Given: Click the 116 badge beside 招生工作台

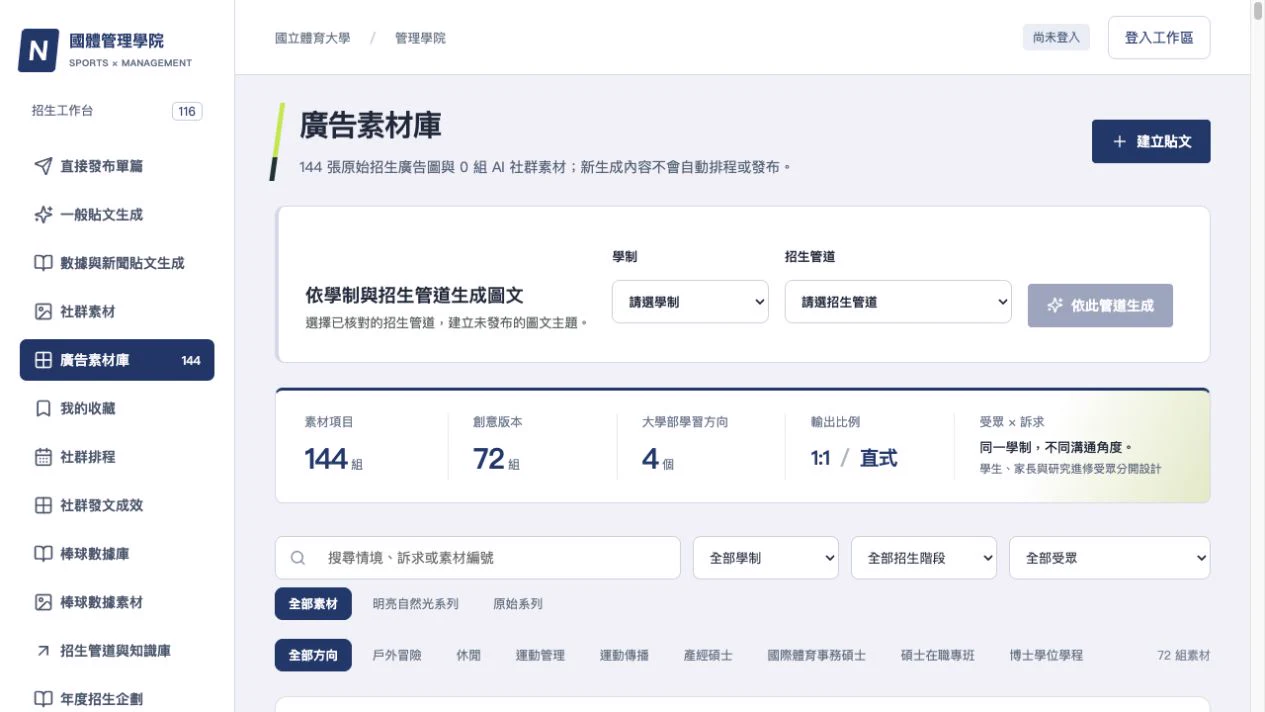Looking at the screenshot, I should pos(187,111).
